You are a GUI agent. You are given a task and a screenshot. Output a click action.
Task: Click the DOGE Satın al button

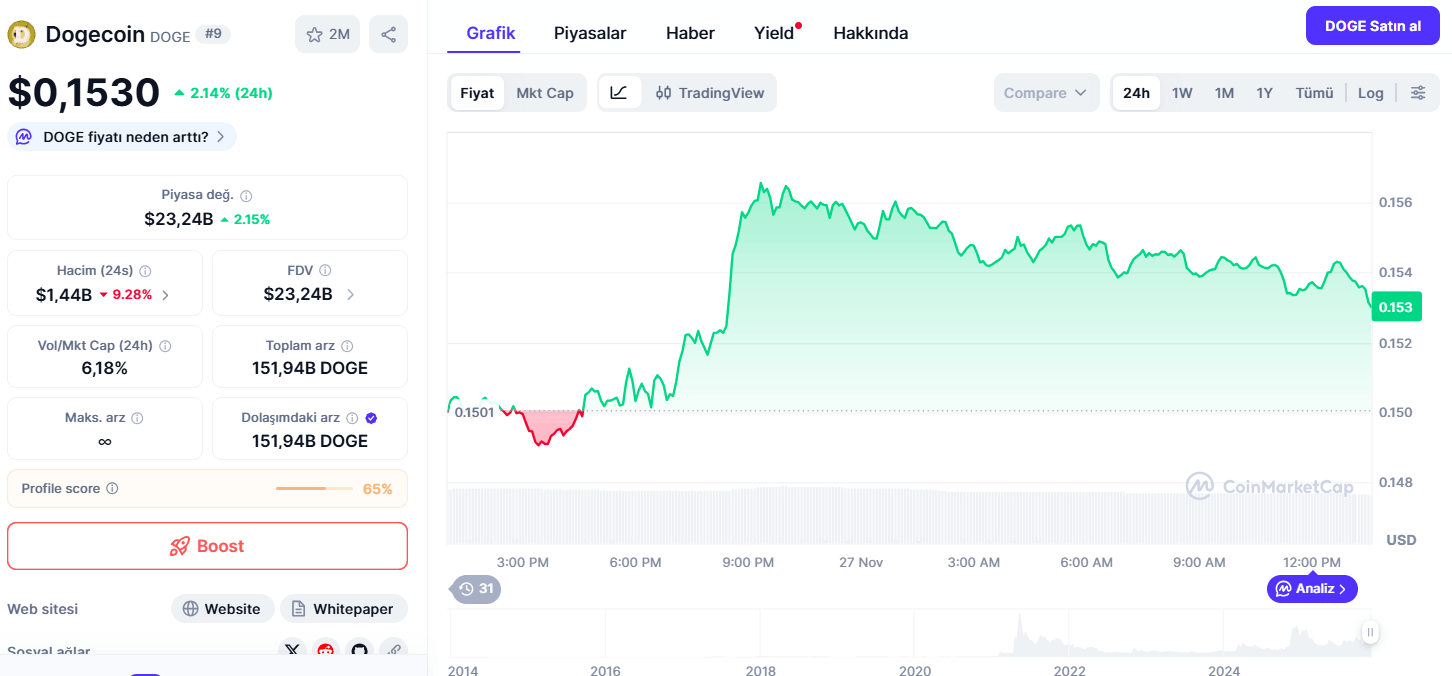(x=1373, y=26)
